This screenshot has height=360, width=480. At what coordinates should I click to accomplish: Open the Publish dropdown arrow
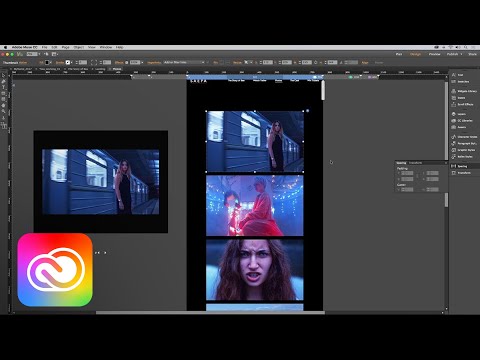tap(461, 54)
